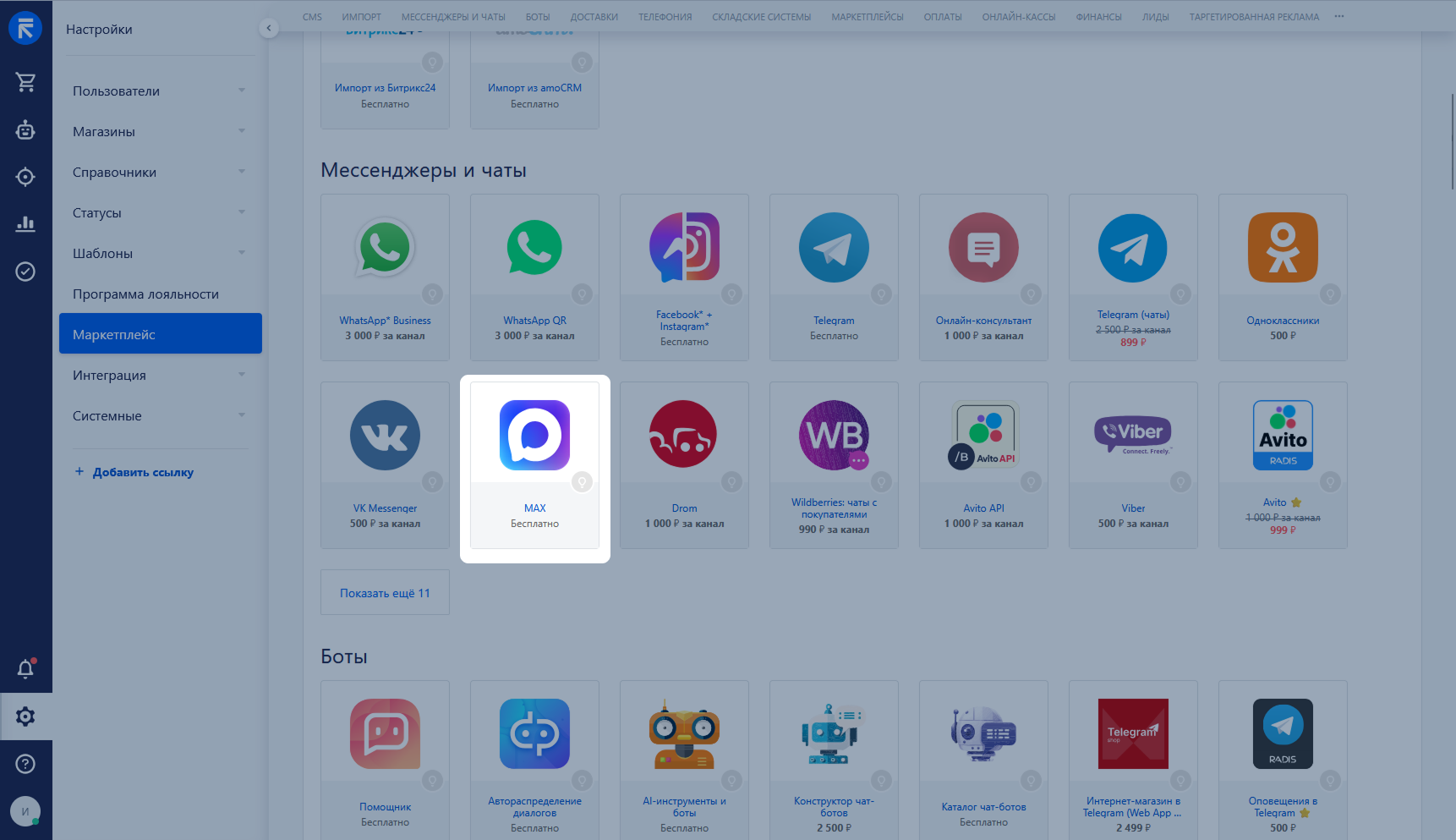Viewport: 1456px width, 840px height.
Task: Click the Показать ещё 11 button
Action: click(385, 593)
